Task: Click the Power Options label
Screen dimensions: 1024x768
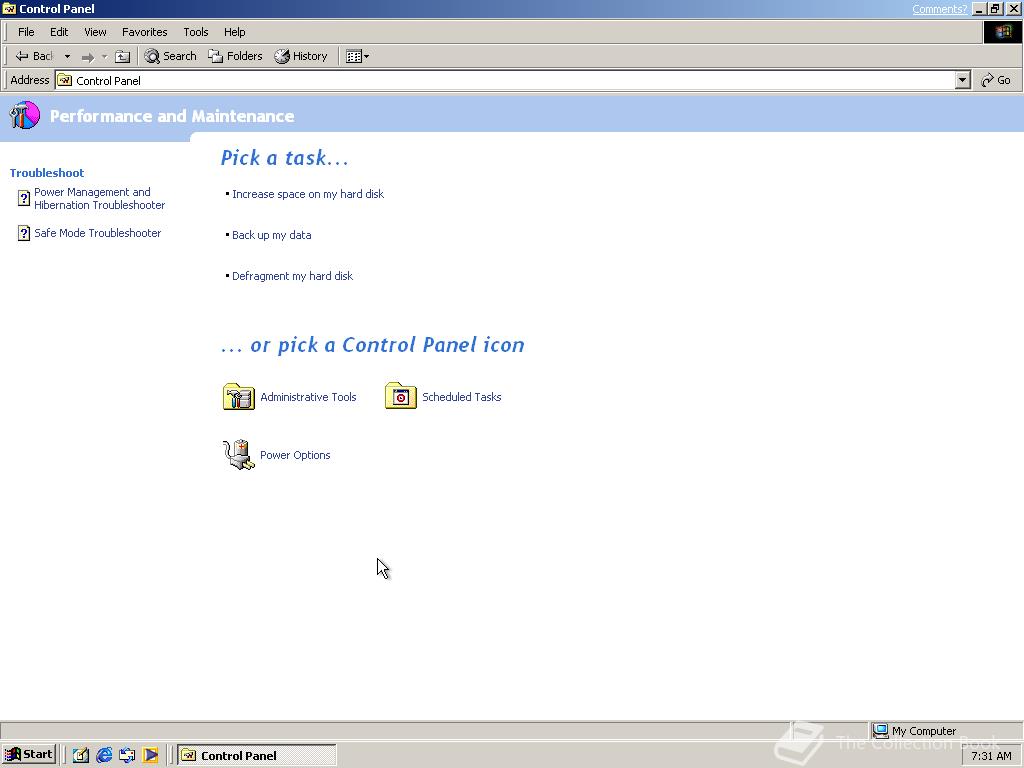Action: (x=295, y=455)
